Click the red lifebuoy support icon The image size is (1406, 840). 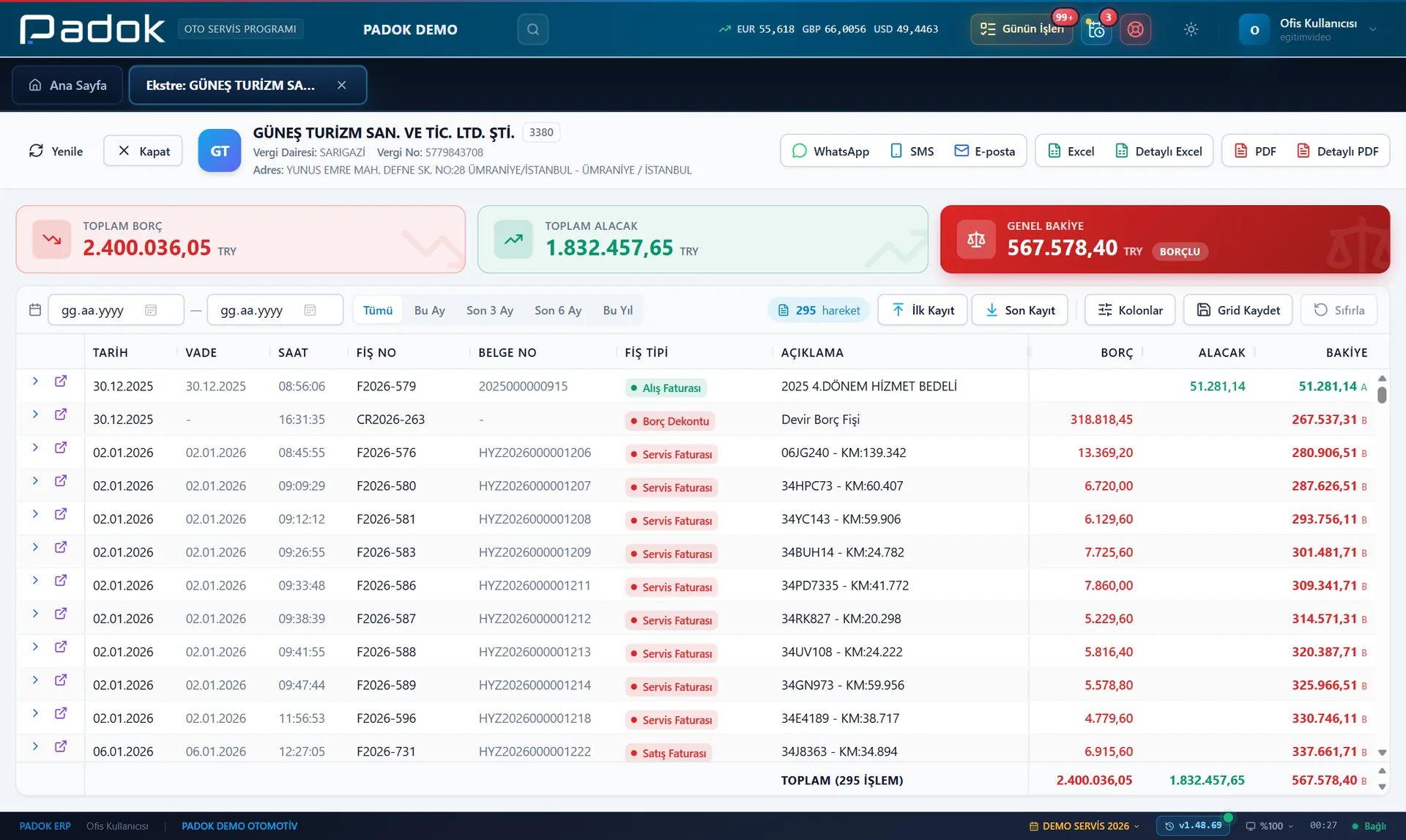(1135, 29)
